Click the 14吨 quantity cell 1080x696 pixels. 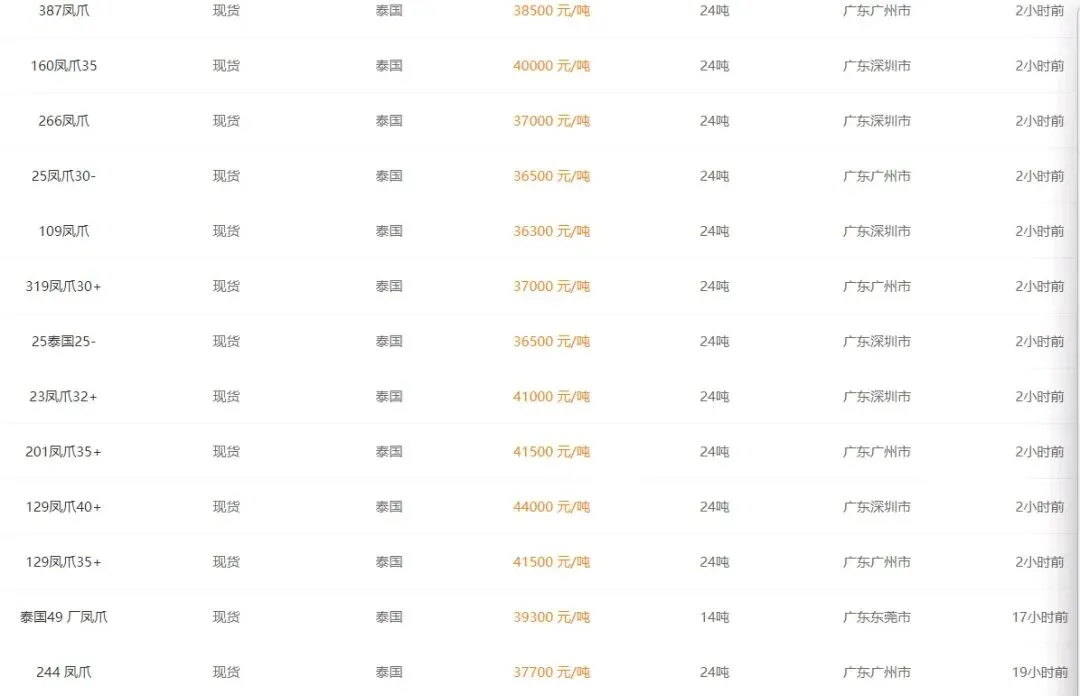coord(714,617)
